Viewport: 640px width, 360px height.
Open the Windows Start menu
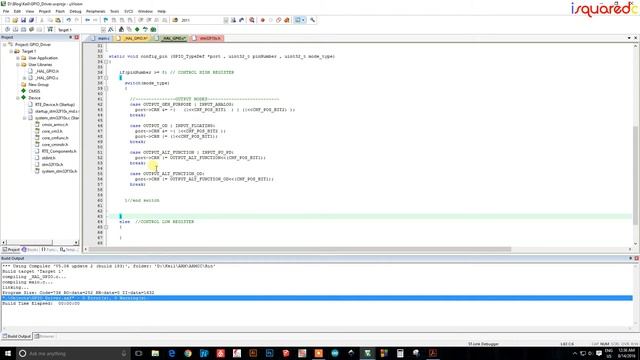tap(8, 353)
